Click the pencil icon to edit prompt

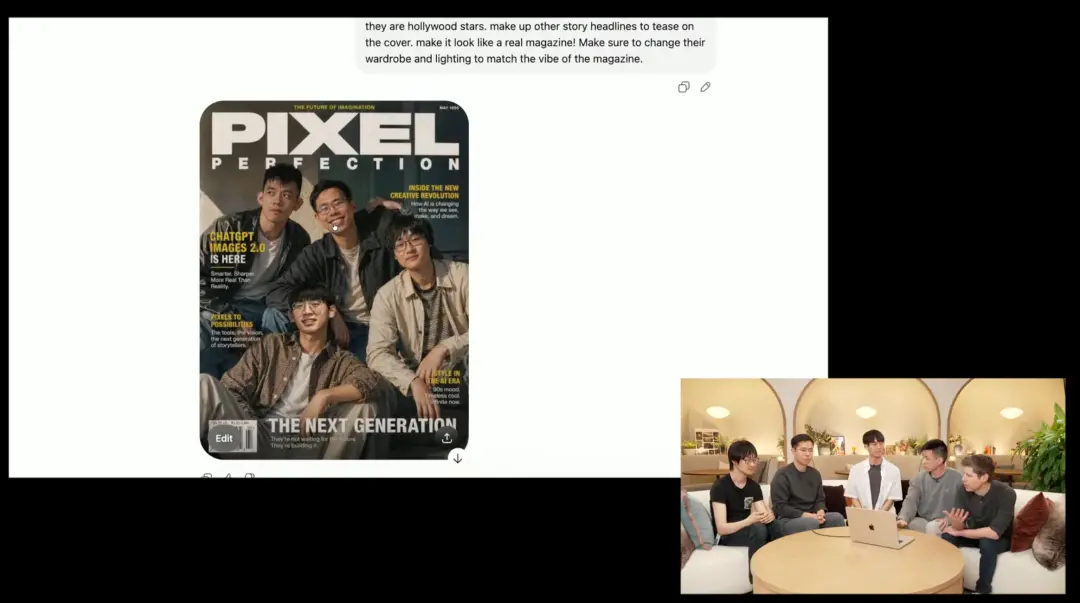[705, 87]
